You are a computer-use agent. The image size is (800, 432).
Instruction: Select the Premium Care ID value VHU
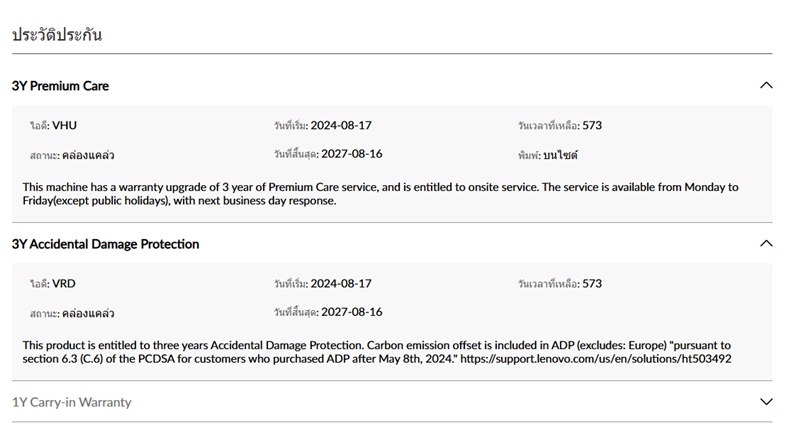pyautogui.click(x=64, y=126)
